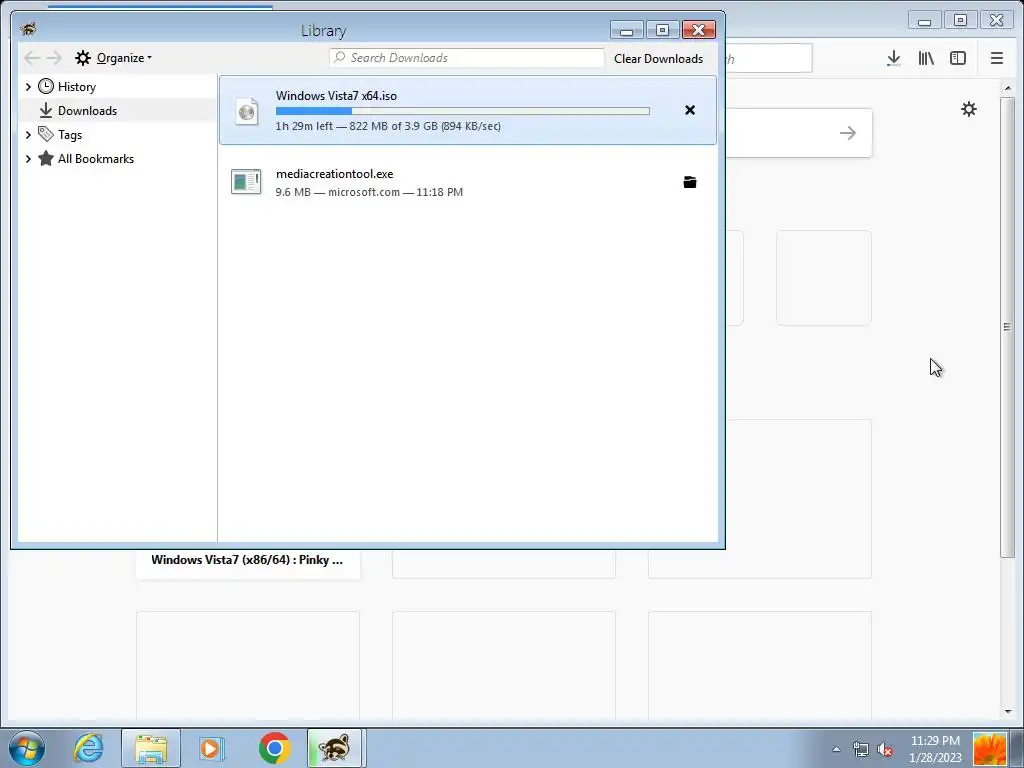Viewport: 1024px width, 768px height.
Task: Click the browser page vertical scrollbar
Action: [x=1007, y=327]
